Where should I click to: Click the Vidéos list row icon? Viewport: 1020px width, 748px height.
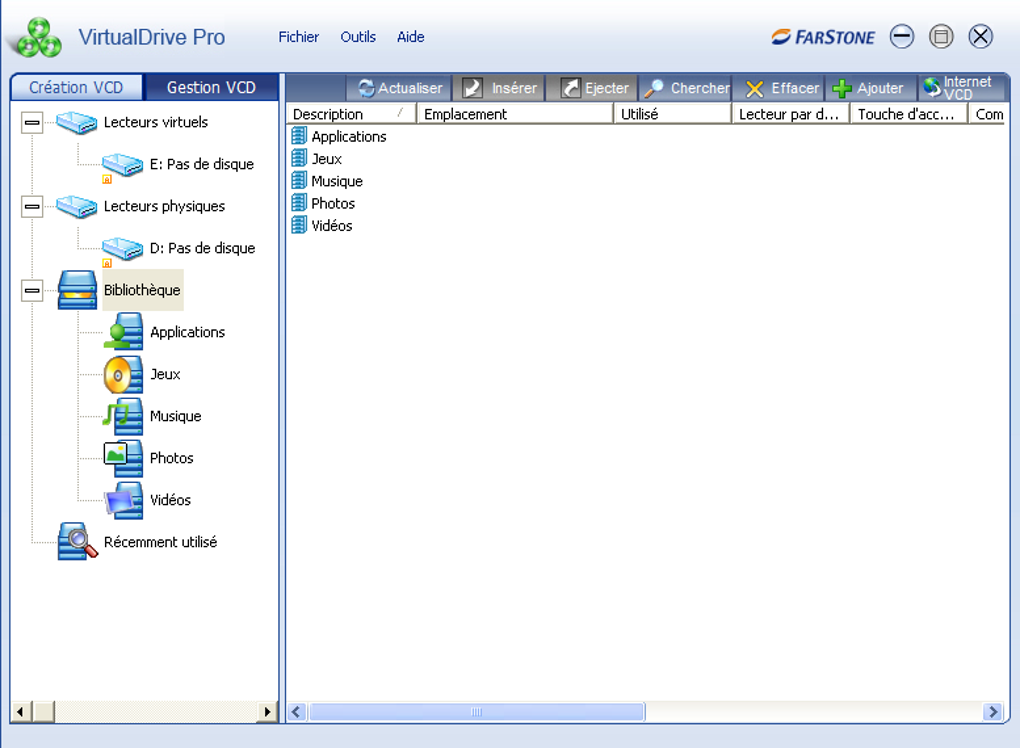[299, 225]
